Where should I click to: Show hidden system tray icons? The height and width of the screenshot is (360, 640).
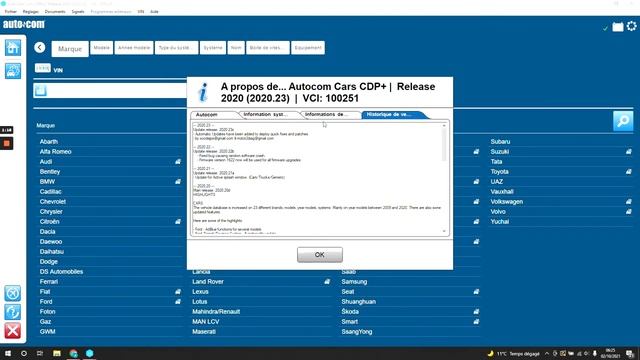547,354
